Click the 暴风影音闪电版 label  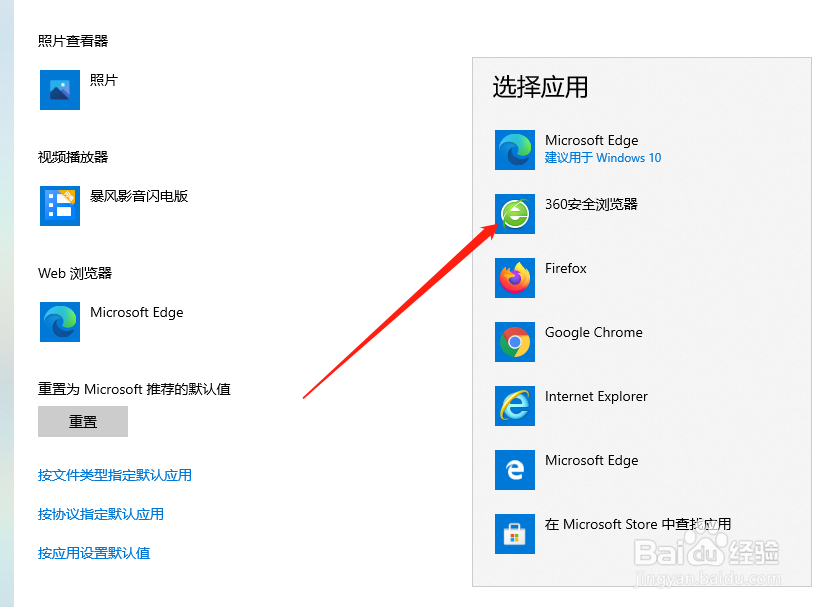pos(139,196)
